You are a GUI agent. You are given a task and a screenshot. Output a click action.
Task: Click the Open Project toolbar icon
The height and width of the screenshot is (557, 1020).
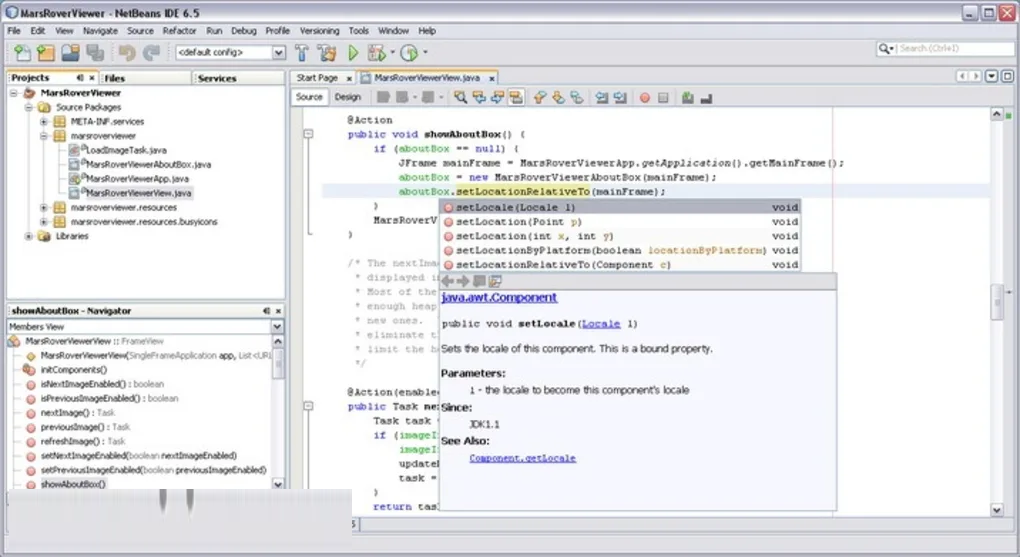70,53
